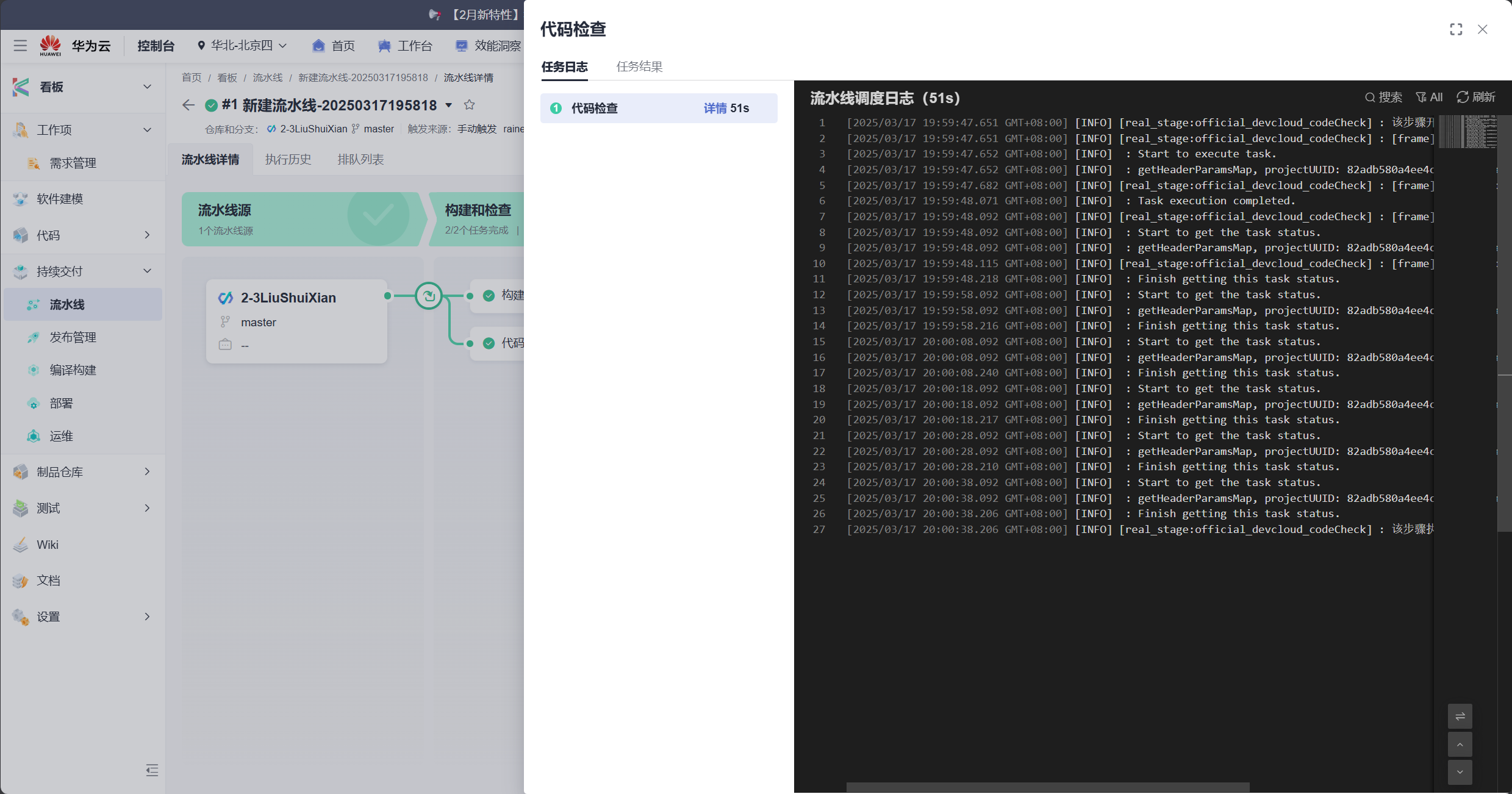Collapse the left sidebar via bottom icon
This screenshot has width=1512, height=794.
coord(152,770)
